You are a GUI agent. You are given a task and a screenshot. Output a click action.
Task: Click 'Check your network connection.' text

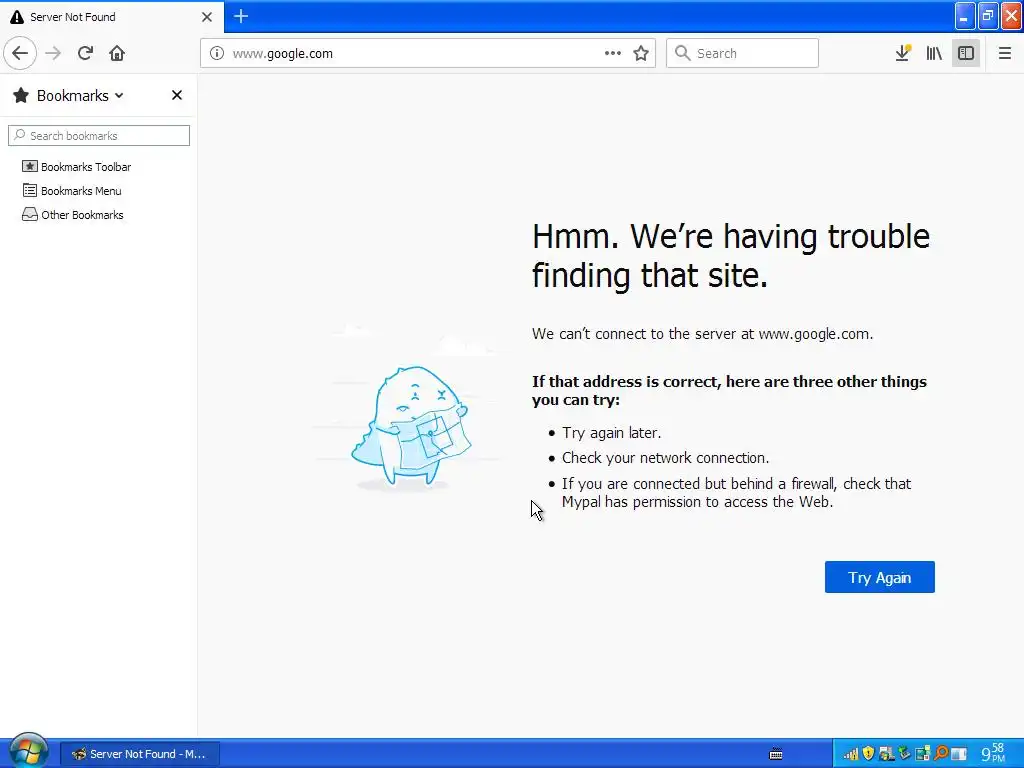(665, 458)
